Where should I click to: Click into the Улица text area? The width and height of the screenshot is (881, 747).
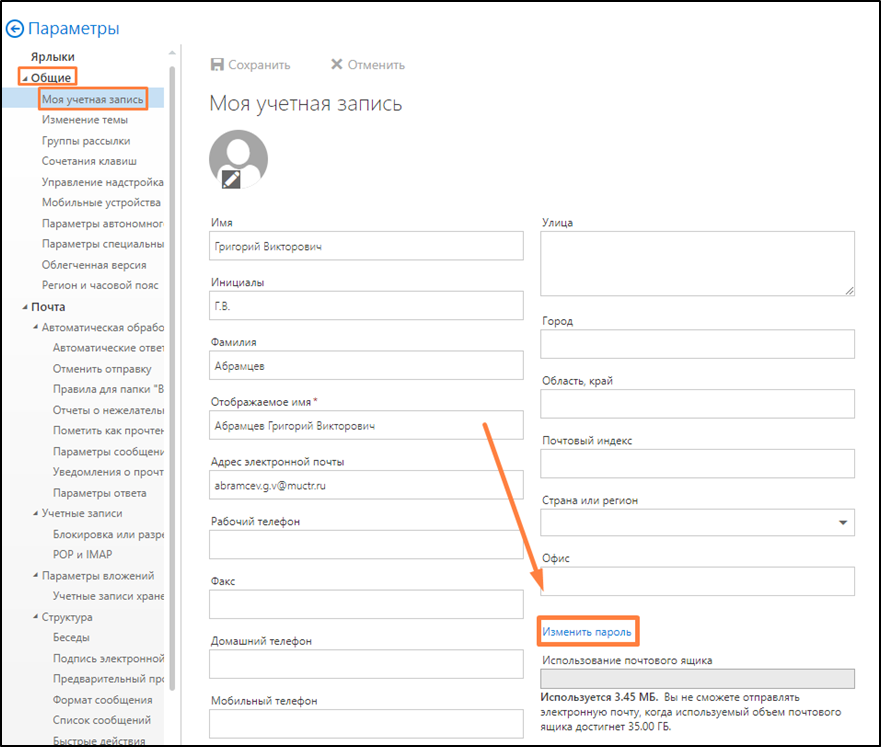tap(697, 264)
